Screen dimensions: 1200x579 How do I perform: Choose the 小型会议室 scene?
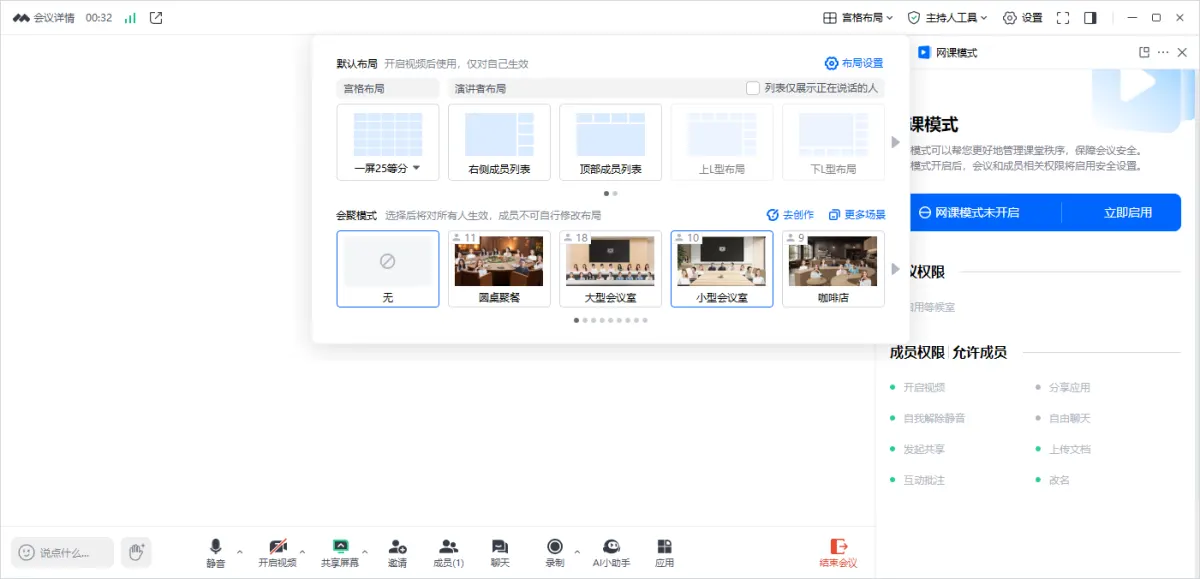tap(722, 269)
